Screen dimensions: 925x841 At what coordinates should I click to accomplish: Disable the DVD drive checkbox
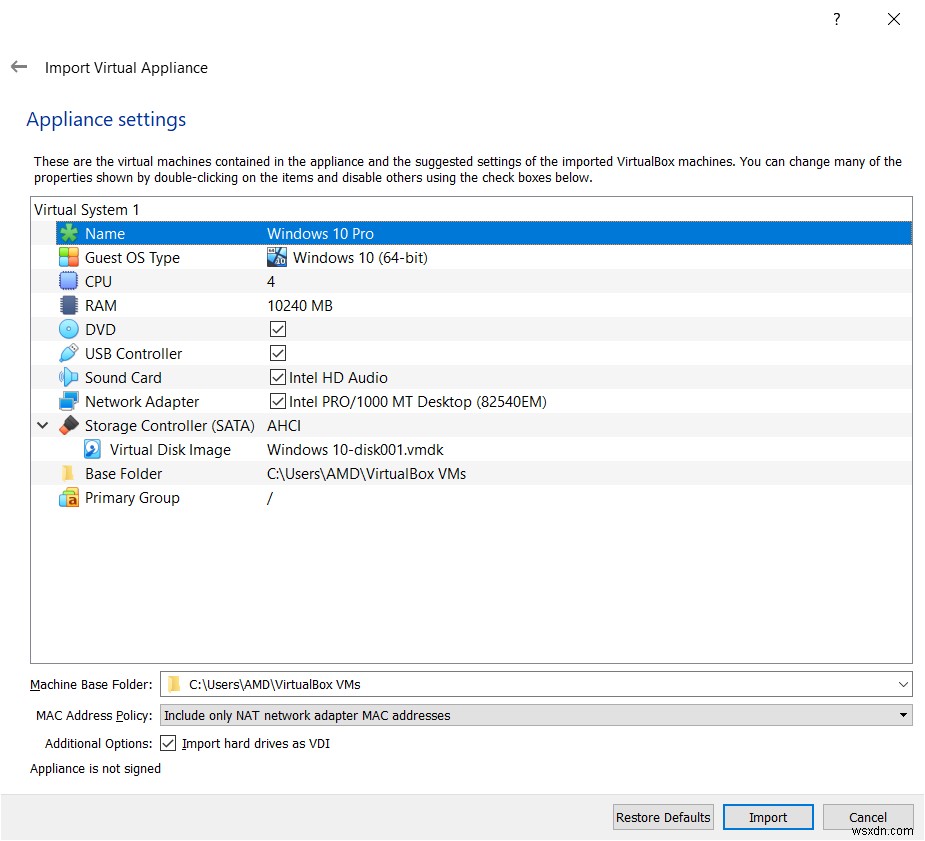tap(277, 329)
